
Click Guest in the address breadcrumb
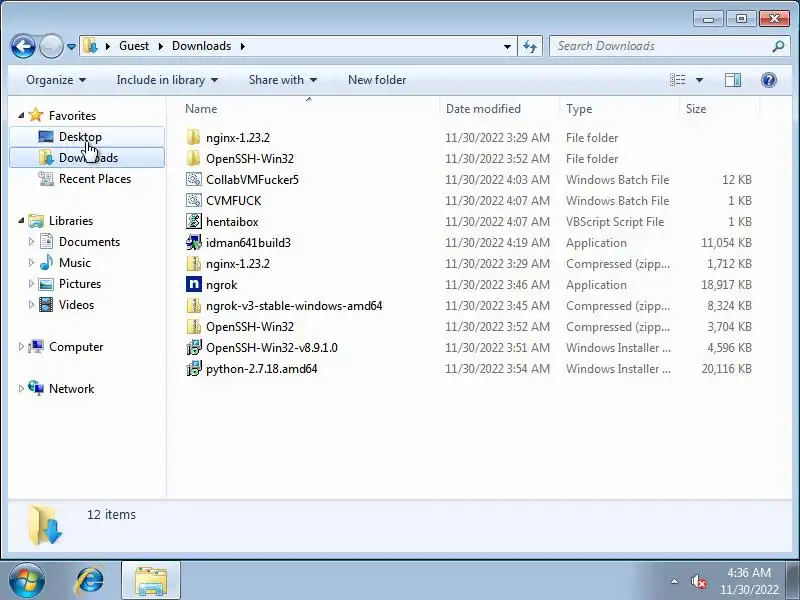134,46
